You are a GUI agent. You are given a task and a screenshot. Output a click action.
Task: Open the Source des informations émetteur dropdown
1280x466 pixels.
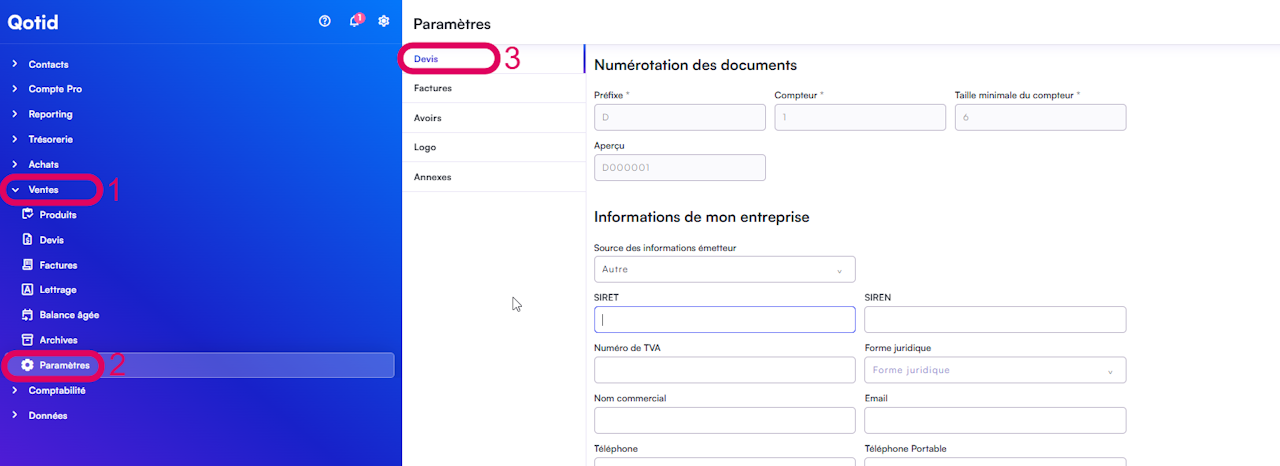pos(725,269)
